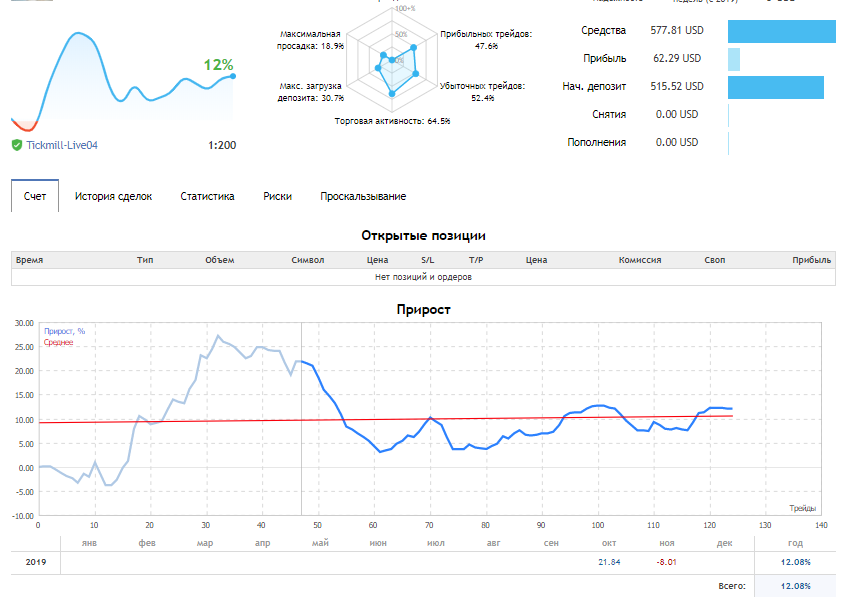The height and width of the screenshot is (603, 850).
Task: Click the 515.52 USD value
Action: [x=677, y=86]
